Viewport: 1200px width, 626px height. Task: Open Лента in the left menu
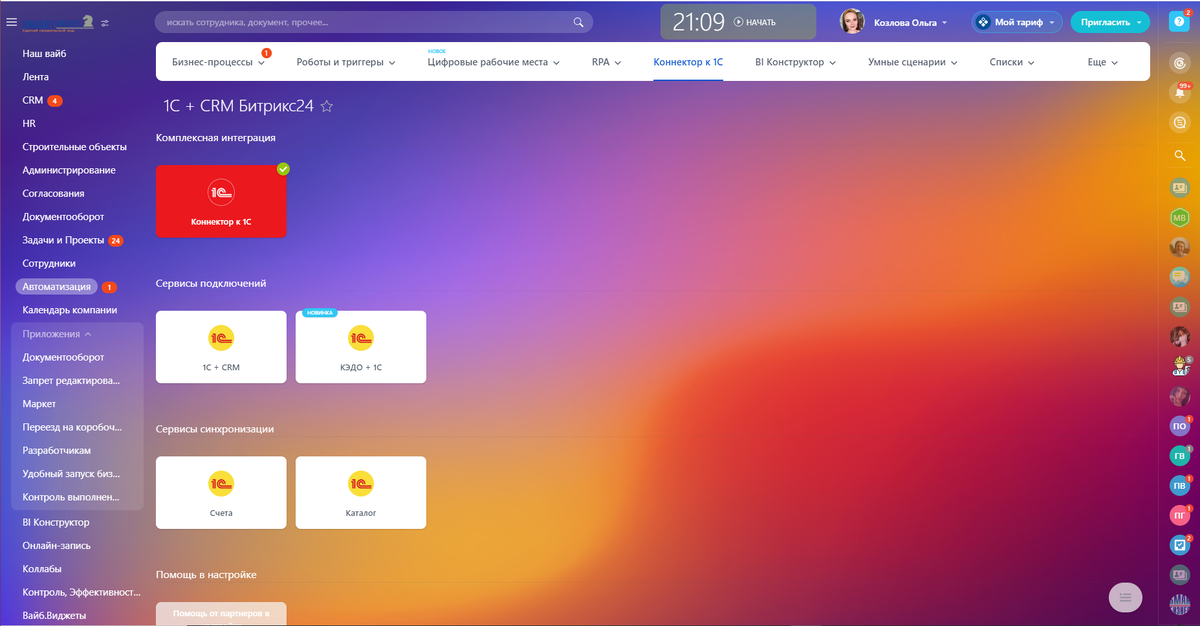tap(36, 77)
